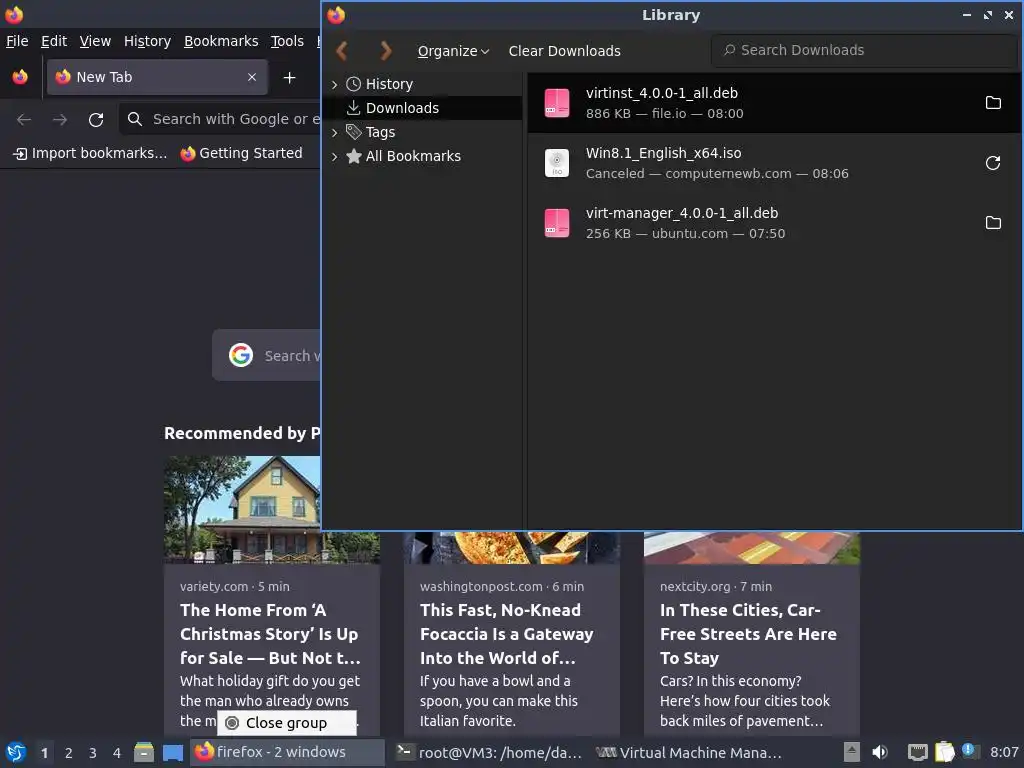Click the show desktop taskbar icon
Image resolution: width=1024 pixels, height=768 pixels.
pyautogui.click(x=173, y=752)
